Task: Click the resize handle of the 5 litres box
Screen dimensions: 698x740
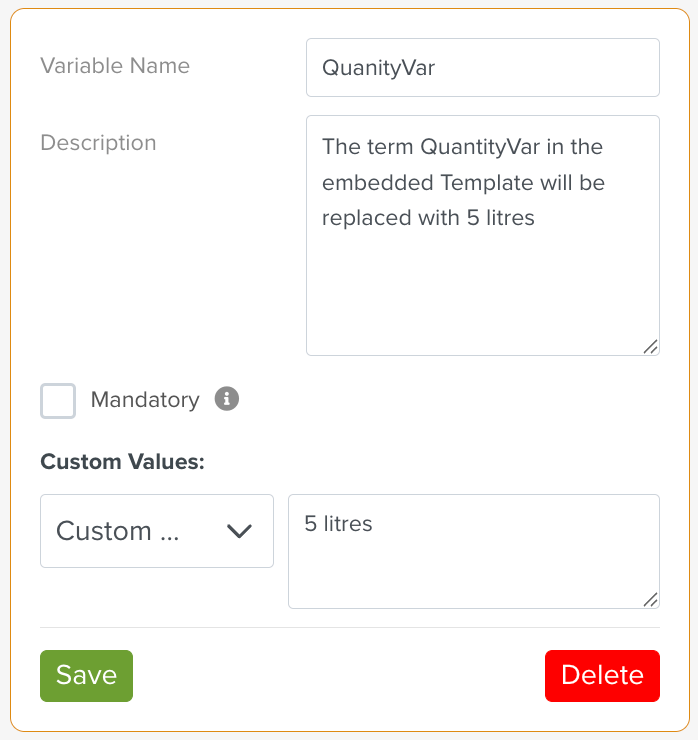Action: [x=650, y=599]
